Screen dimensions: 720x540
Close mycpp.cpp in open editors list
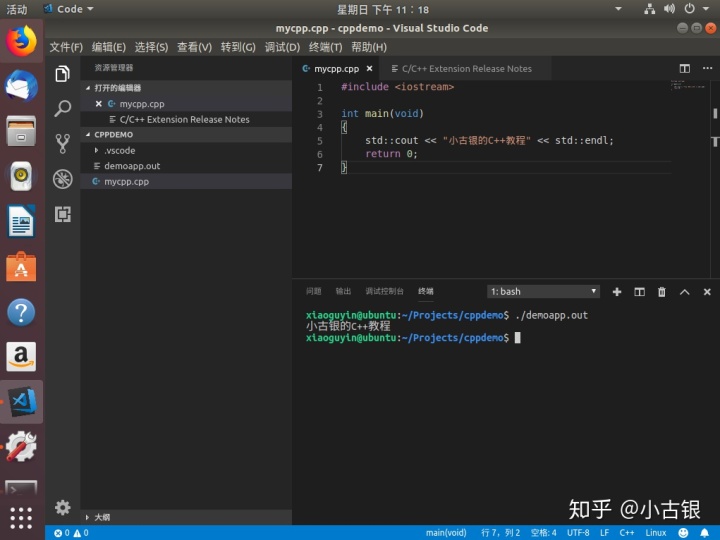98,104
